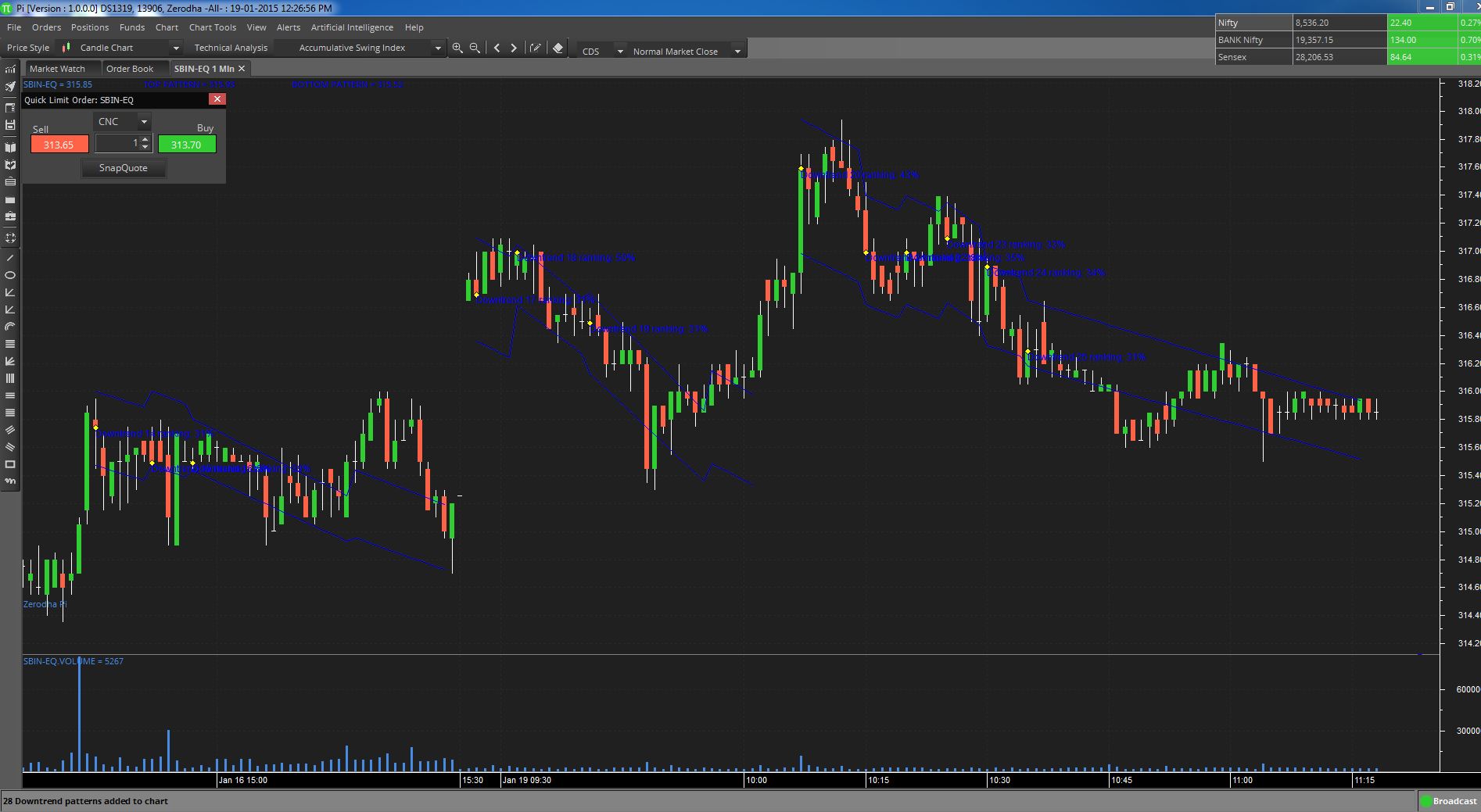Close the SBIN-EQ 1 Min tab
Viewport: 1481px width, 812px height.
click(242, 69)
